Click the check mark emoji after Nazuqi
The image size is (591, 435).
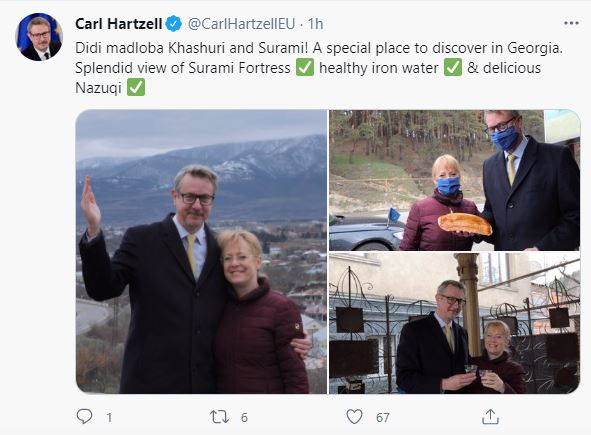coord(136,87)
